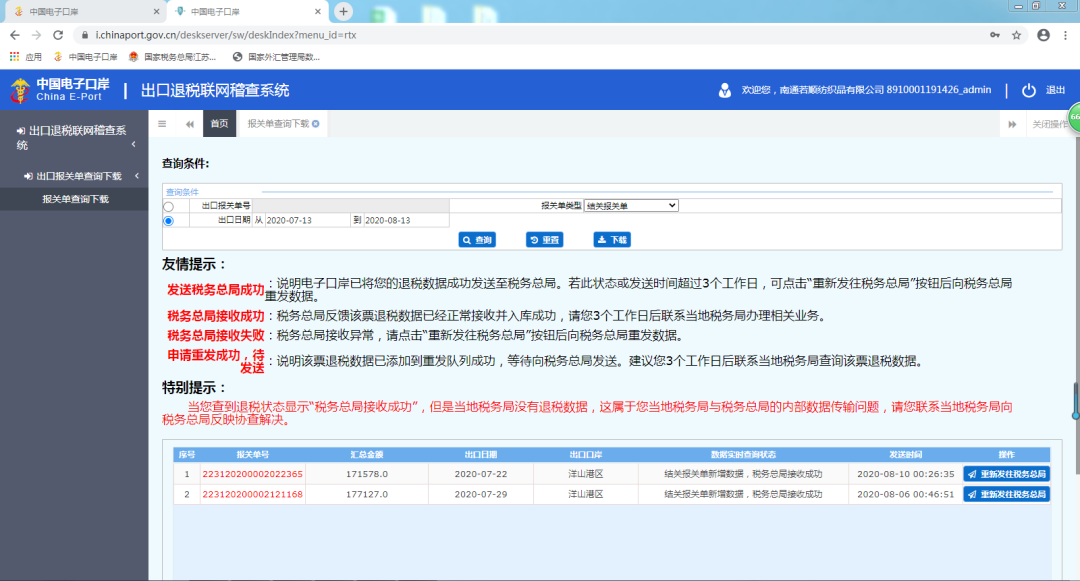The width and height of the screenshot is (1080, 581).
Task: Select 报关单查询下载 in the sidebar
Action: [74, 199]
